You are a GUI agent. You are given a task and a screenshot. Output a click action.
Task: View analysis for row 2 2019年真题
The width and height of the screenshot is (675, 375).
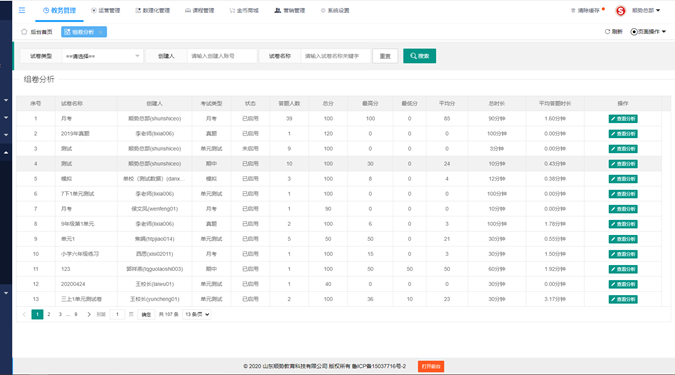coord(623,134)
